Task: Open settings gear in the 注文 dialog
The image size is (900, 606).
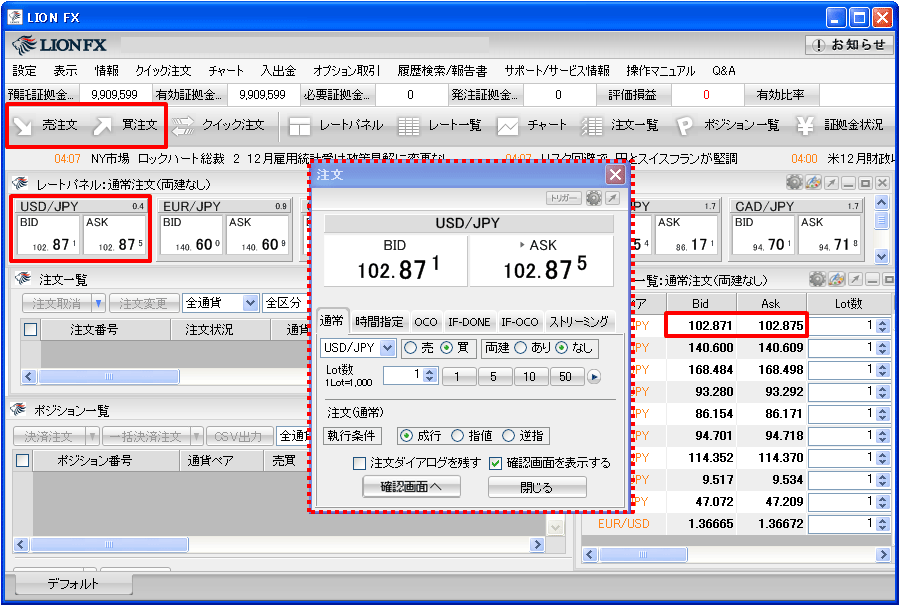Action: [594, 198]
